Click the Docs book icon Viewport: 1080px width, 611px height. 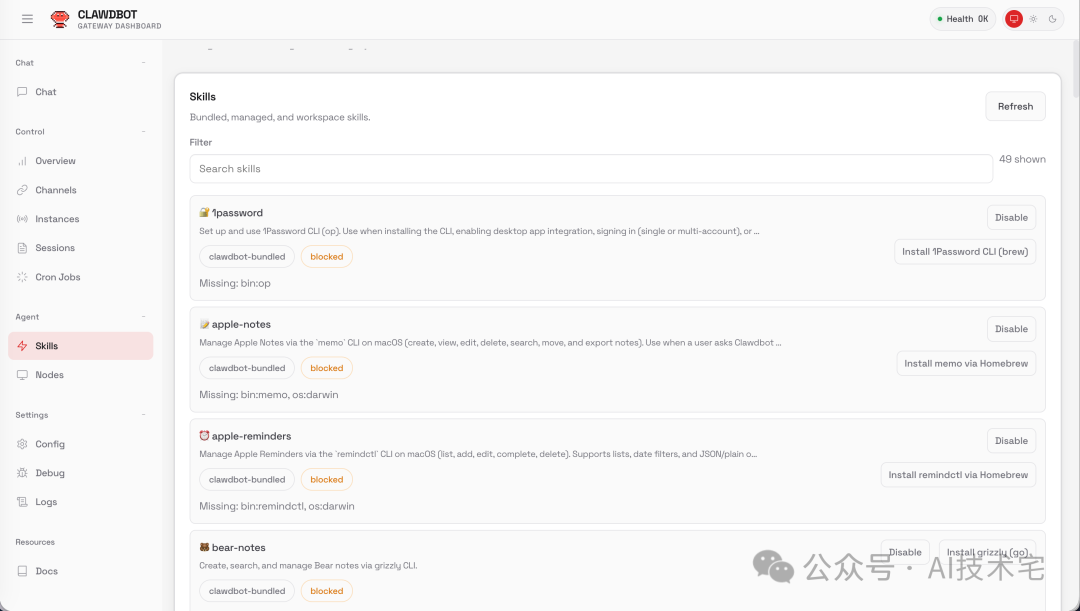click(22, 571)
